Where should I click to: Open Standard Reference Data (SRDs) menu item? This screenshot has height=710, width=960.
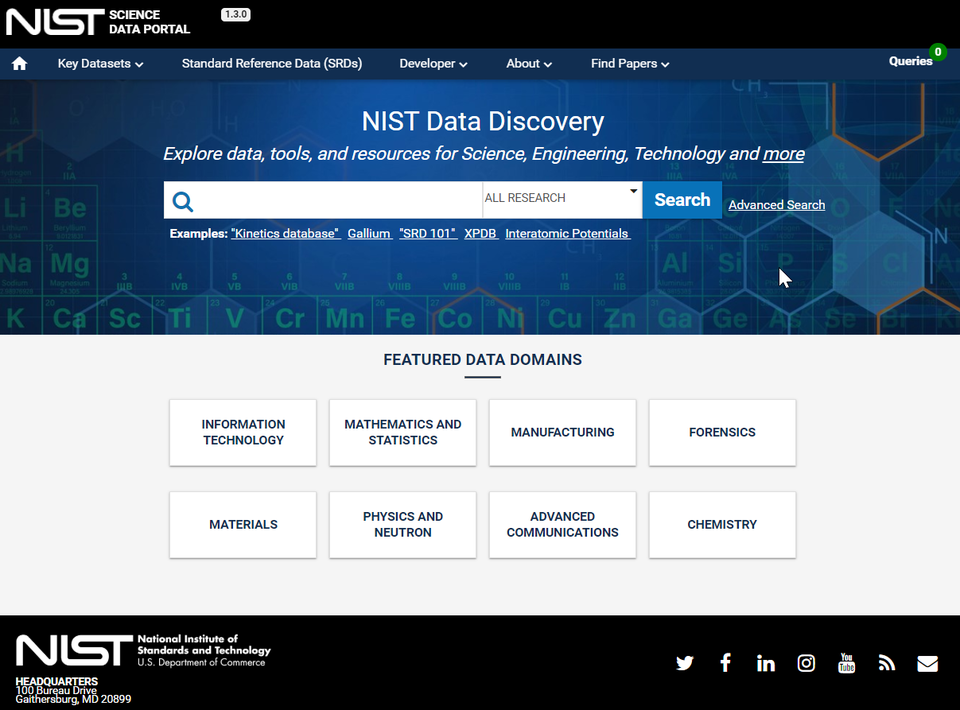(271, 64)
